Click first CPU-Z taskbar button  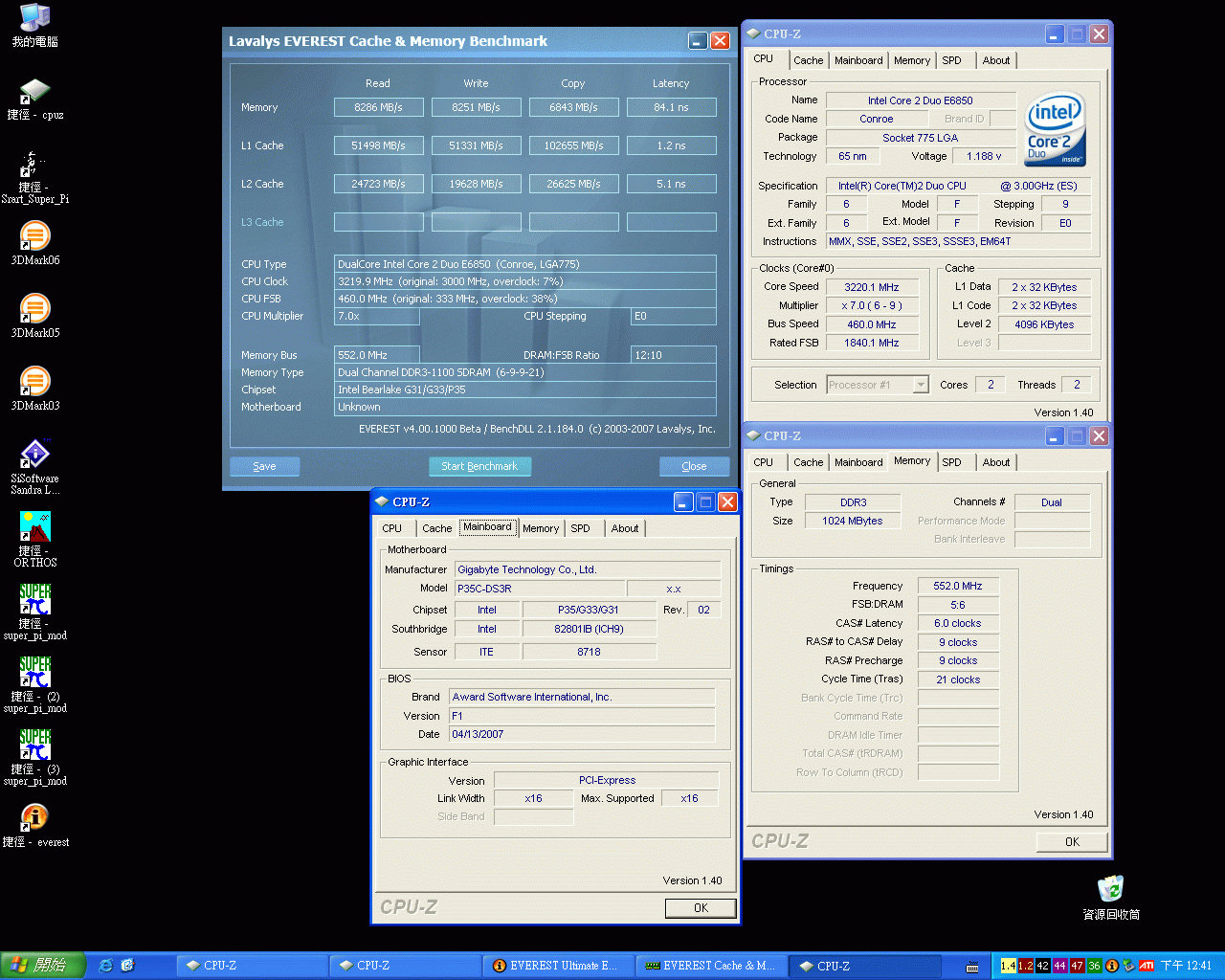pos(252,966)
